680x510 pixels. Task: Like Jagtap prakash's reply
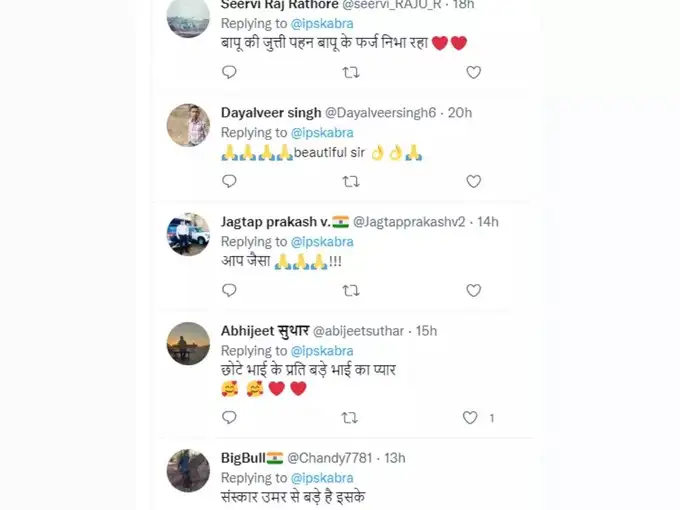(x=473, y=290)
